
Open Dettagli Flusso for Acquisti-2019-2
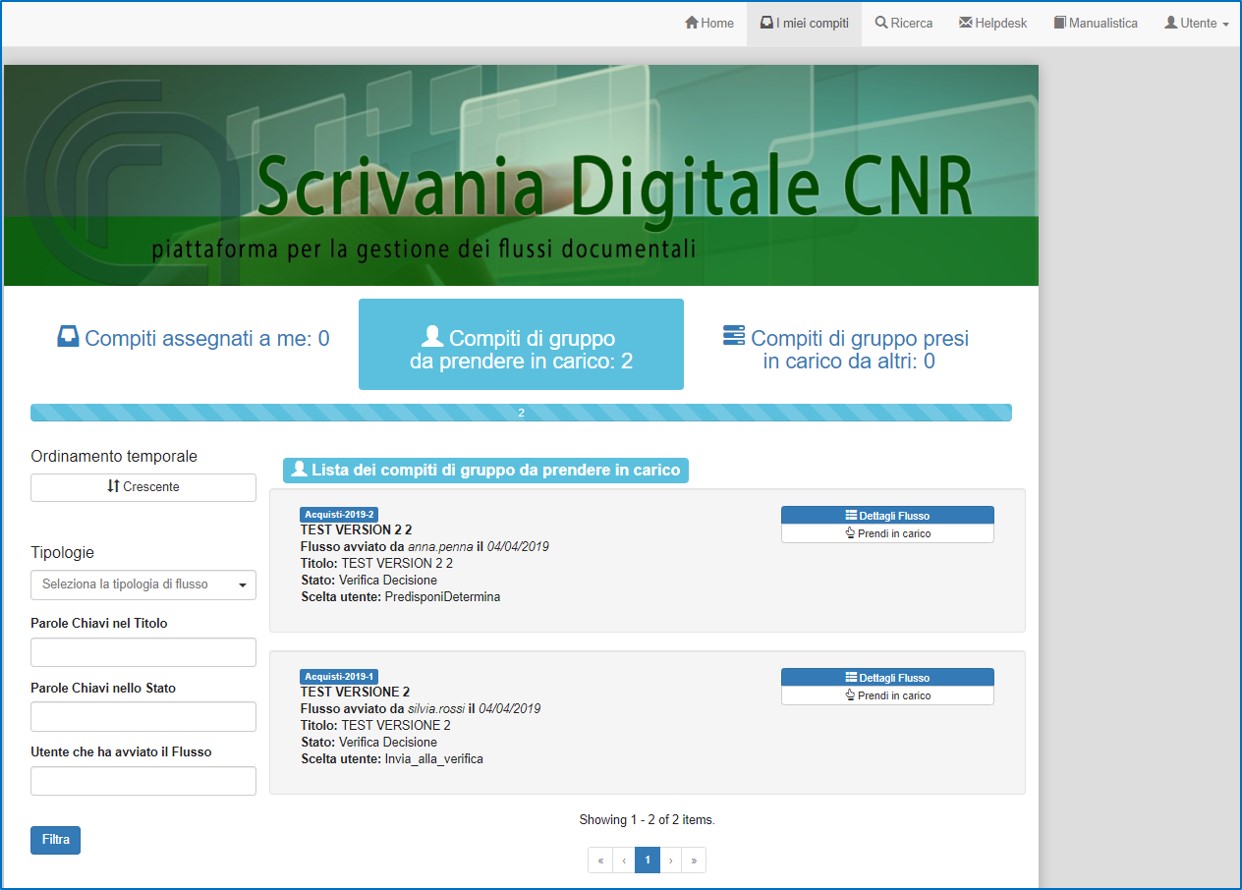coord(887,515)
